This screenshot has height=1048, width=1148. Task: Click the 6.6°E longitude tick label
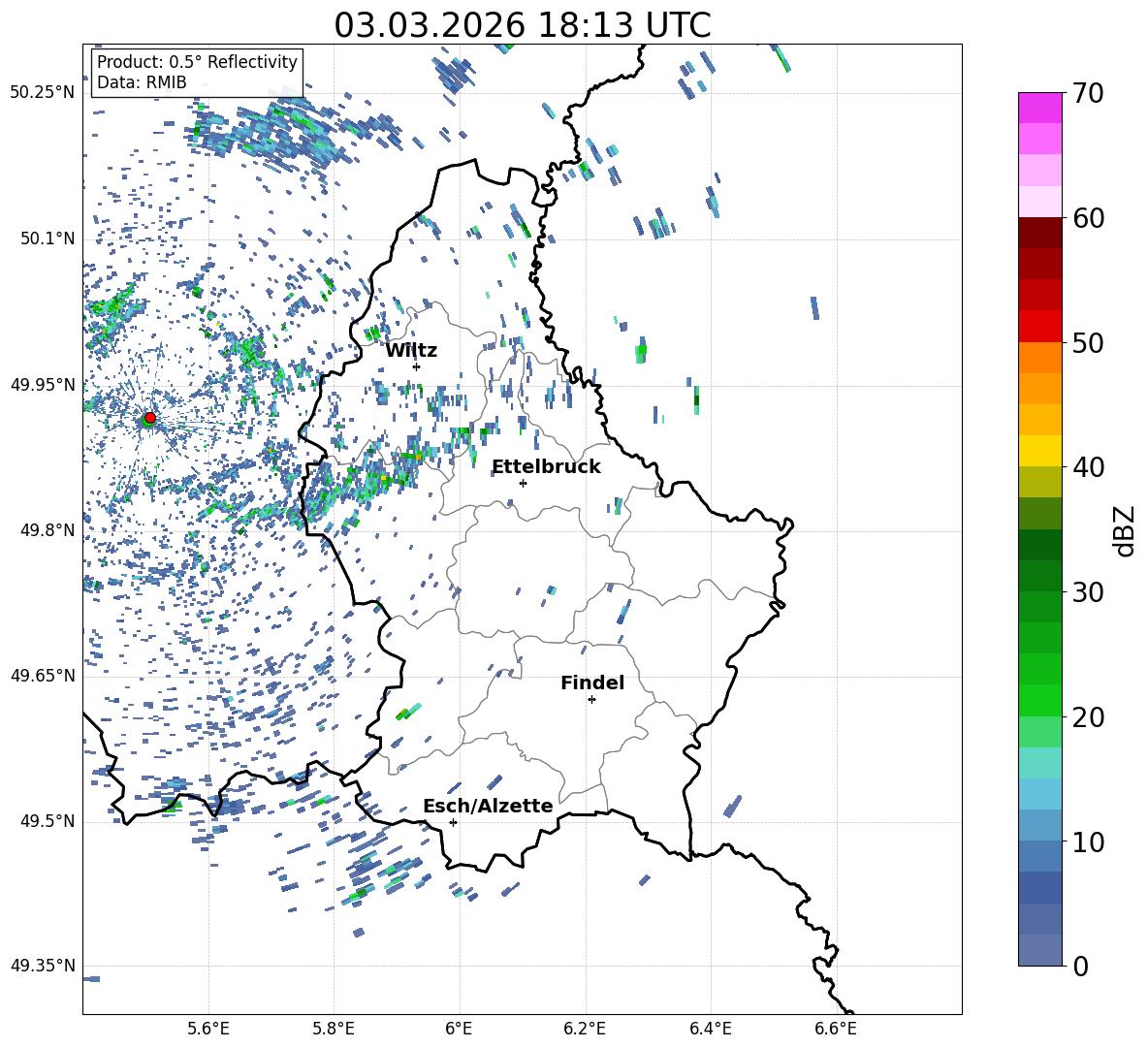835,1028
